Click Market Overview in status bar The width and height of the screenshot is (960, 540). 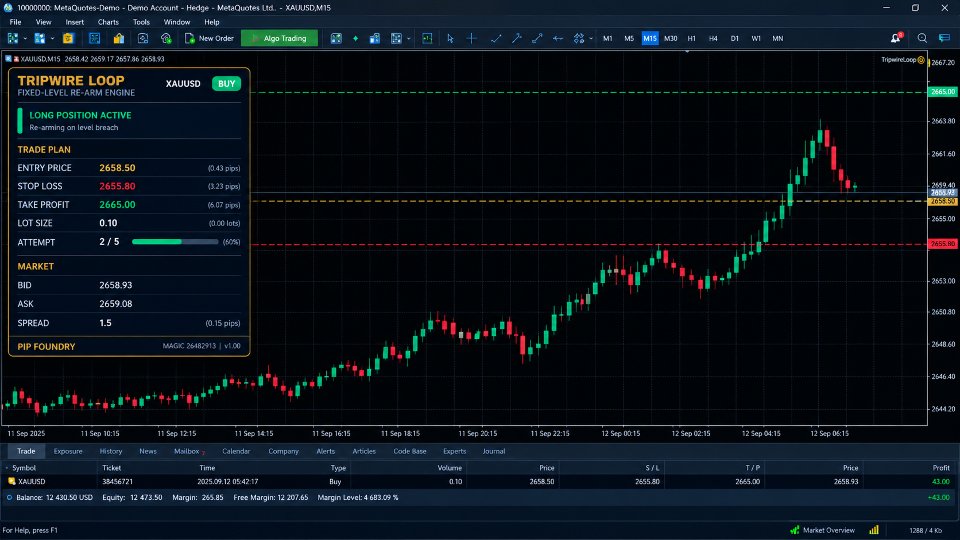tap(822, 530)
